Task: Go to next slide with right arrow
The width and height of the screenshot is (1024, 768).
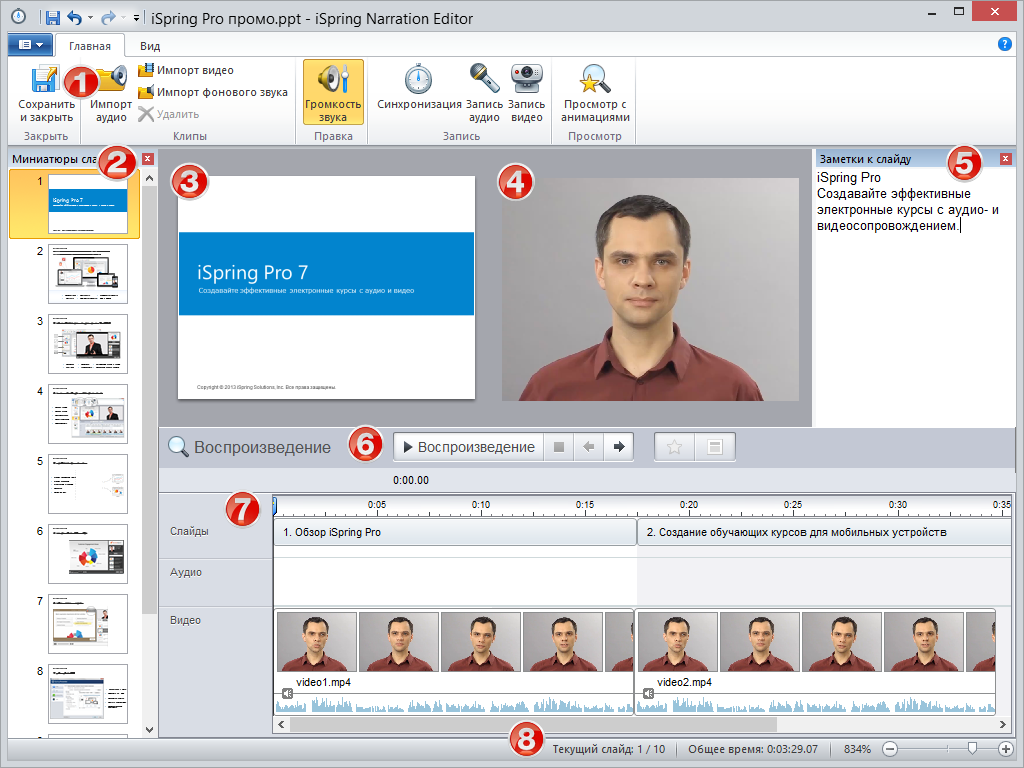Action: pos(618,447)
